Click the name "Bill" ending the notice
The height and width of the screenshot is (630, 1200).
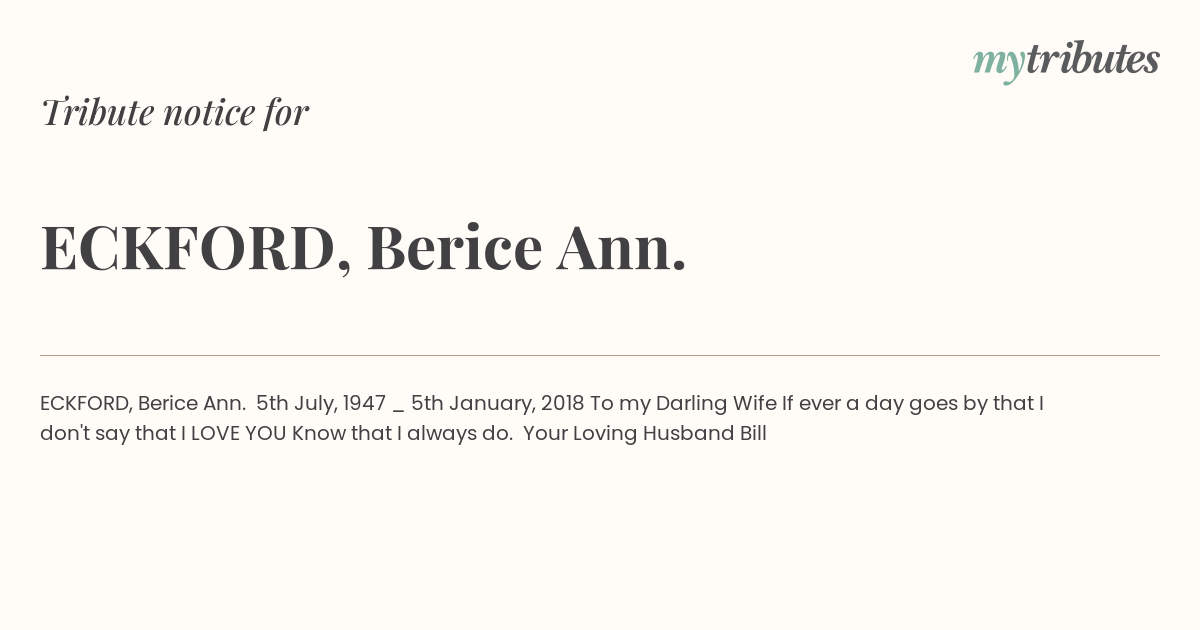pyautogui.click(x=752, y=434)
